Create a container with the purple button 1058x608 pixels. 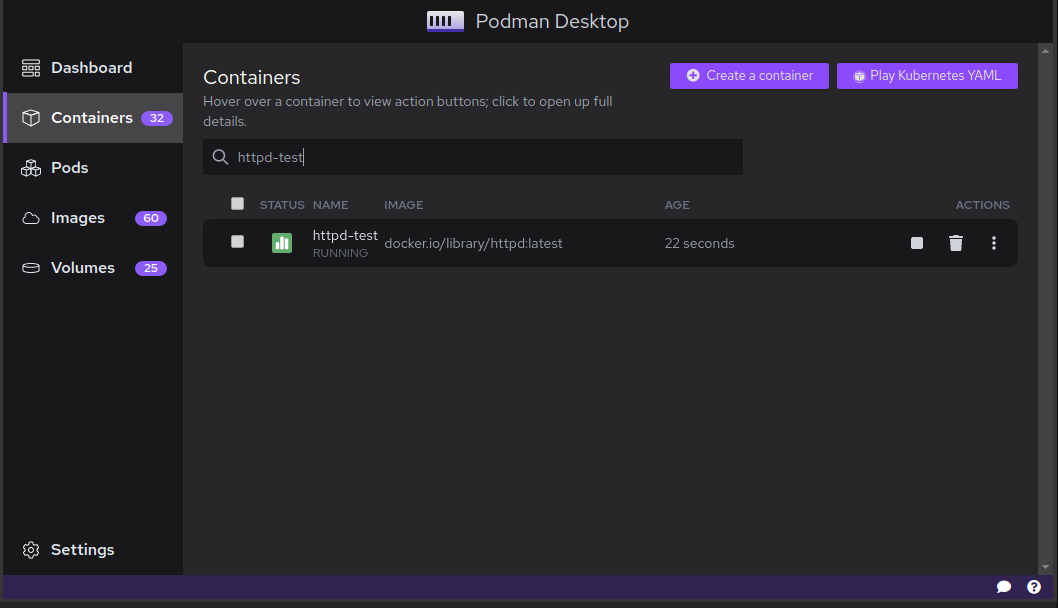pos(748,75)
